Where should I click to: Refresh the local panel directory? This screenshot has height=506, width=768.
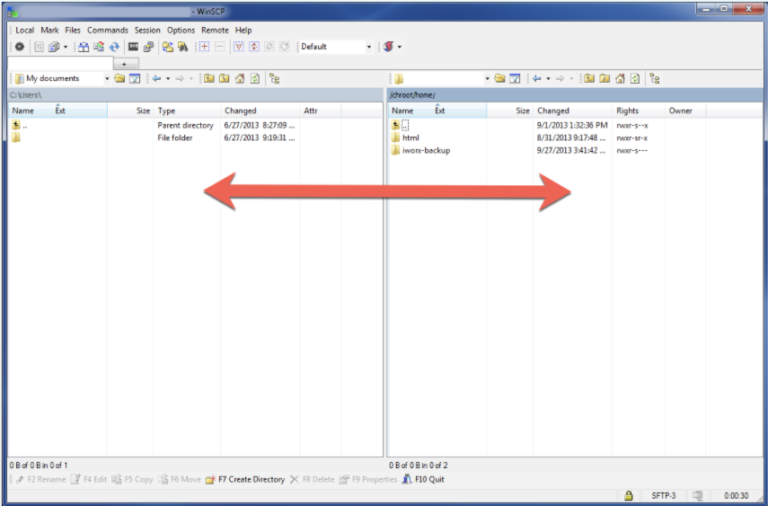point(254,78)
